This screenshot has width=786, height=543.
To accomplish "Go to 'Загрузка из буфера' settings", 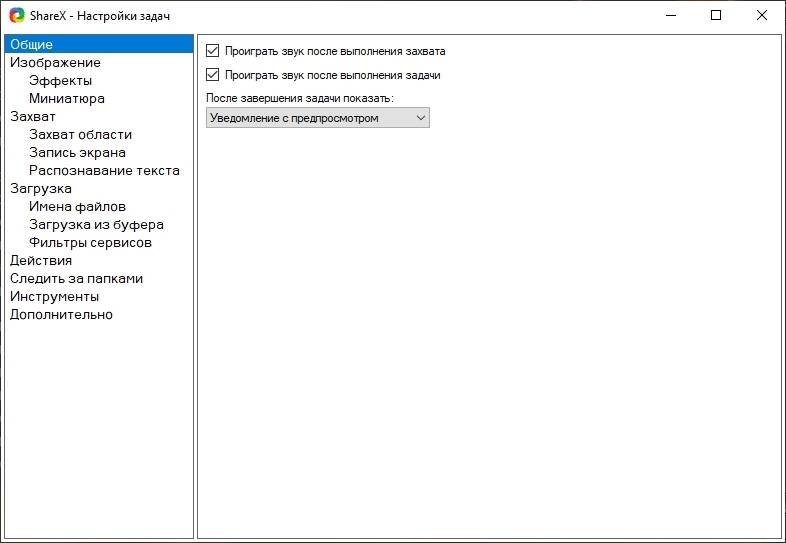I will point(96,224).
